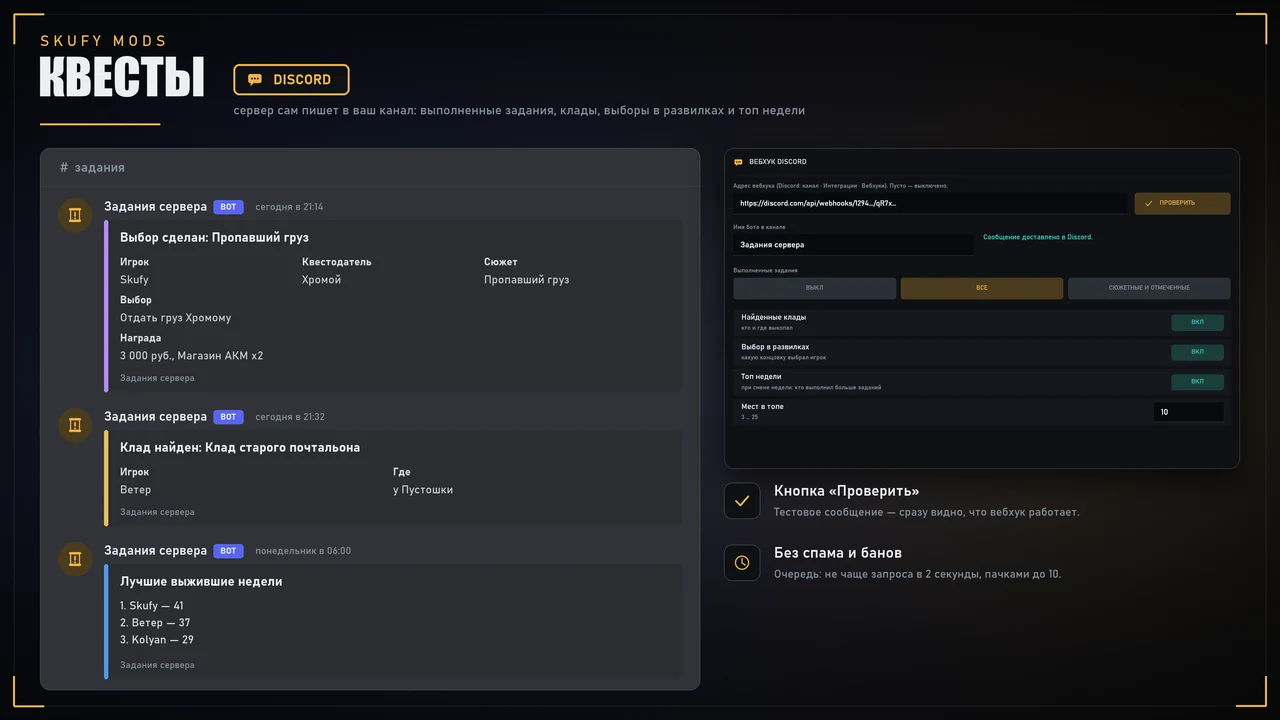The height and width of the screenshot is (720, 1280).
Task: Click the webhook URL address field
Action: click(931, 203)
